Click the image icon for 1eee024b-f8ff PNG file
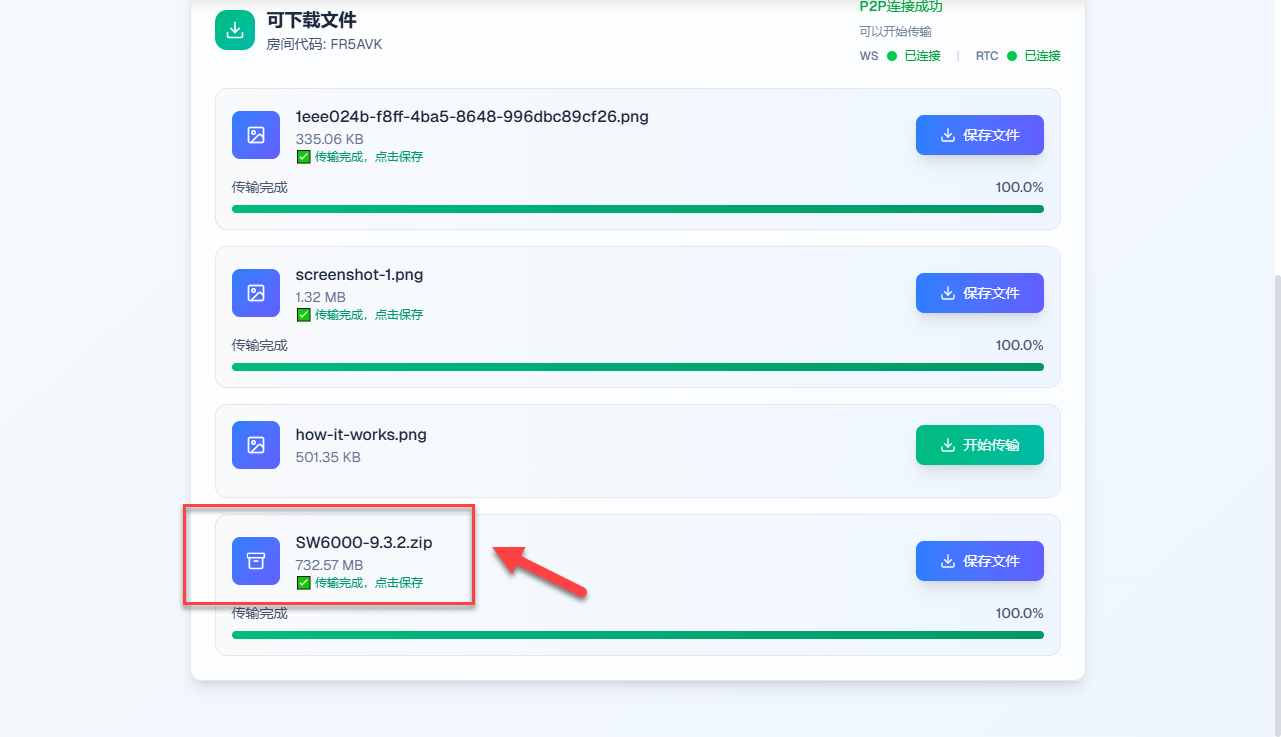The width and height of the screenshot is (1281, 737). (x=256, y=135)
